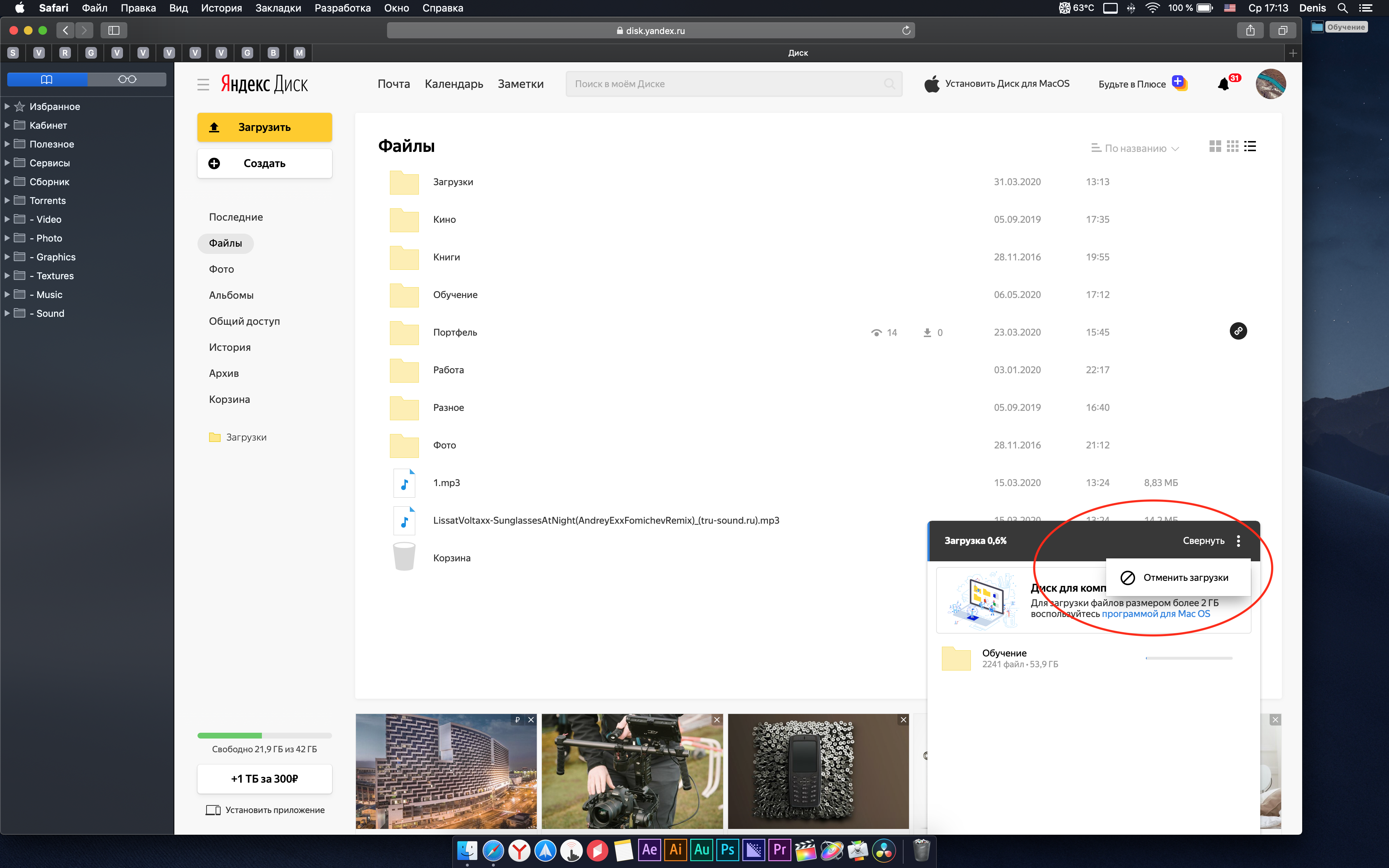Select the LissatVoltaxx-SunglassesAtNight mp3 file
The width and height of the screenshot is (1389, 868).
click(x=606, y=521)
